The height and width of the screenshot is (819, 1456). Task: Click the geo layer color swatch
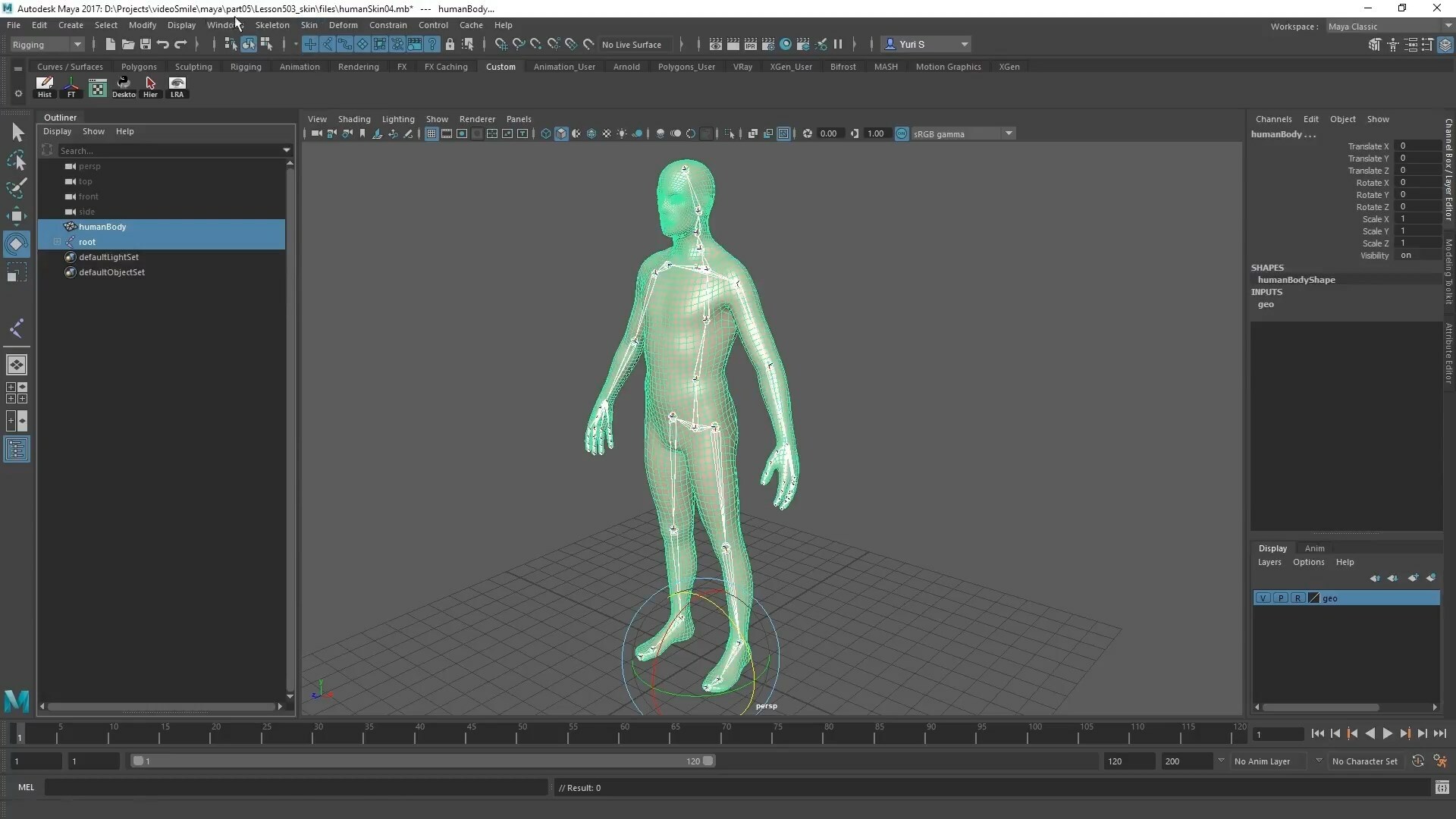pyautogui.click(x=1314, y=598)
